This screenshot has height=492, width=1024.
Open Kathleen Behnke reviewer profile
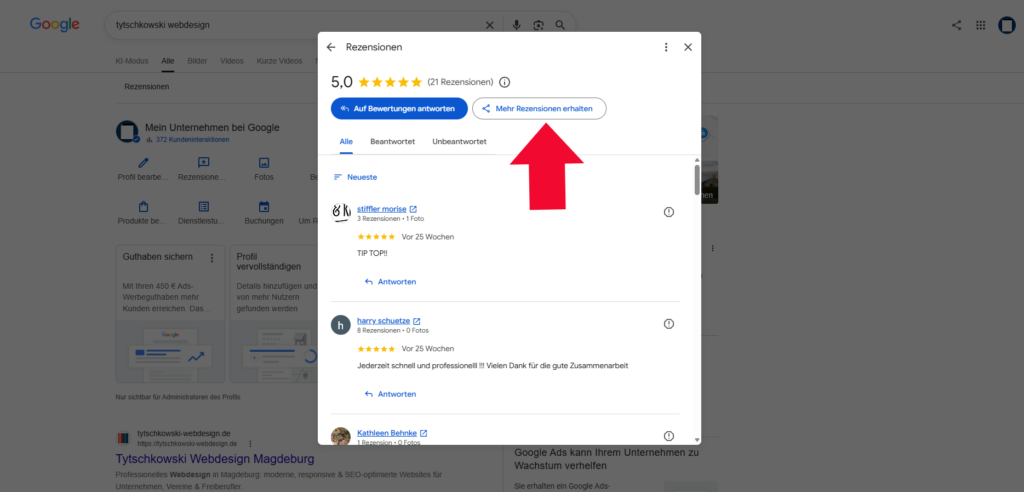point(387,433)
